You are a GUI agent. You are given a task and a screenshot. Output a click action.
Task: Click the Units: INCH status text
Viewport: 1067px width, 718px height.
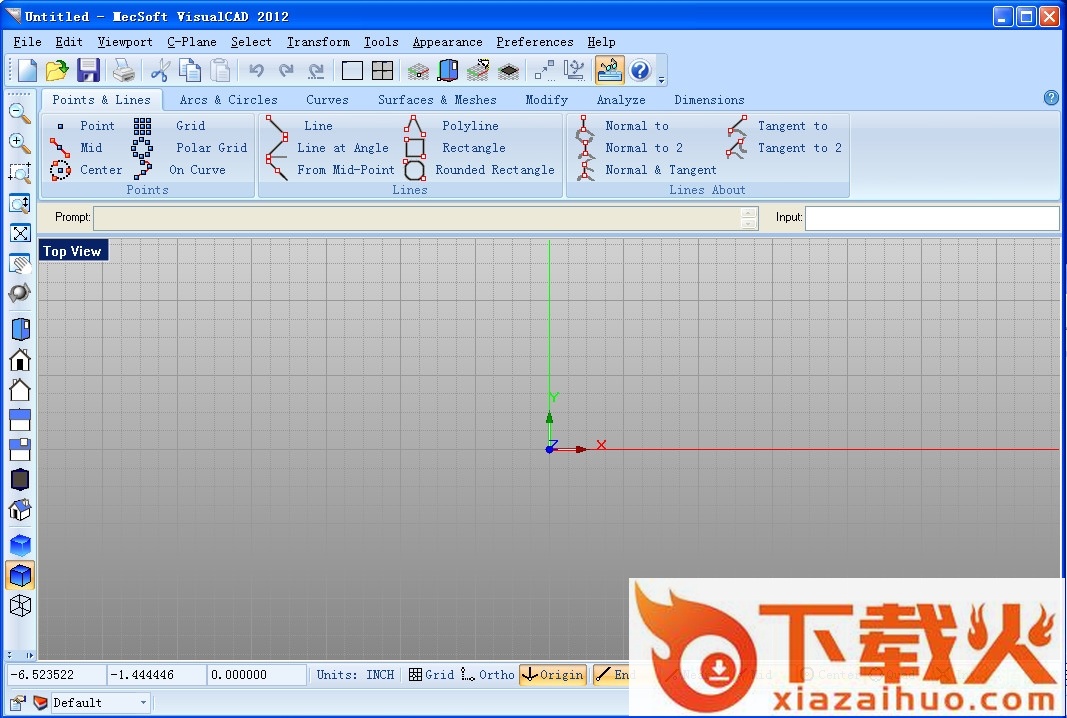pyautogui.click(x=355, y=674)
